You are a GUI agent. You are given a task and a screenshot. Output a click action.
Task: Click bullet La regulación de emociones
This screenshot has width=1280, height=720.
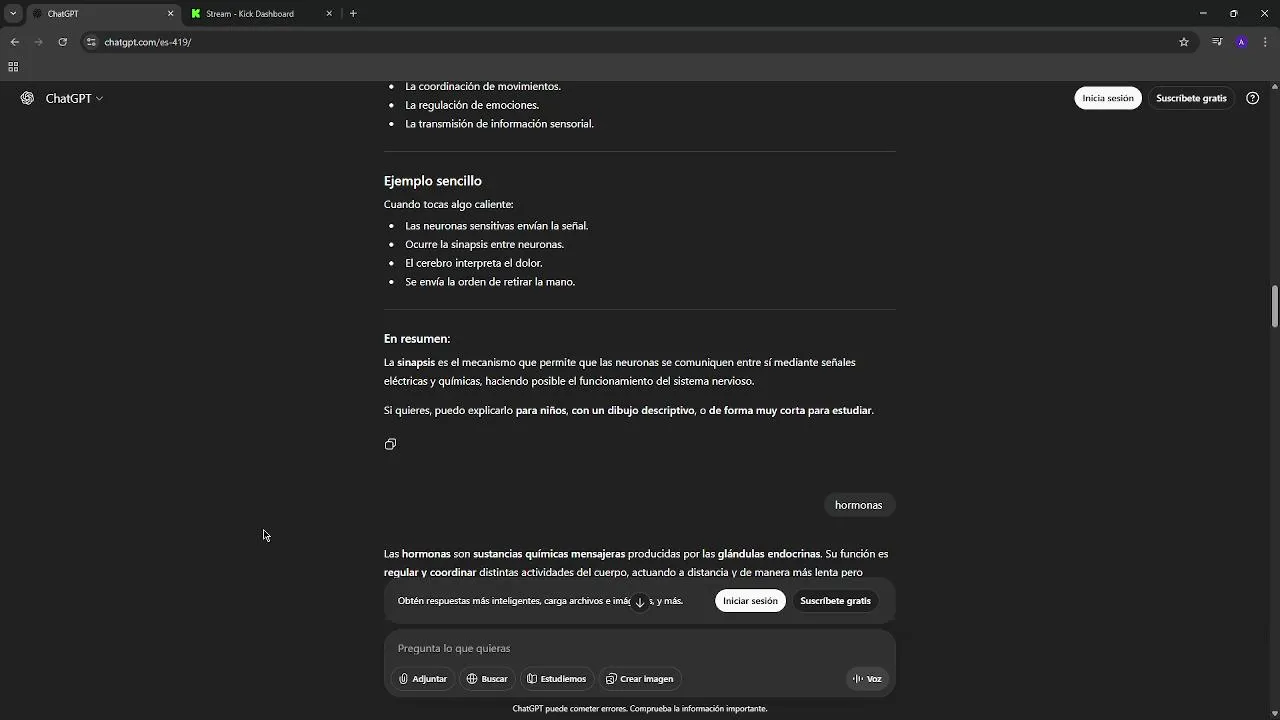point(472,105)
